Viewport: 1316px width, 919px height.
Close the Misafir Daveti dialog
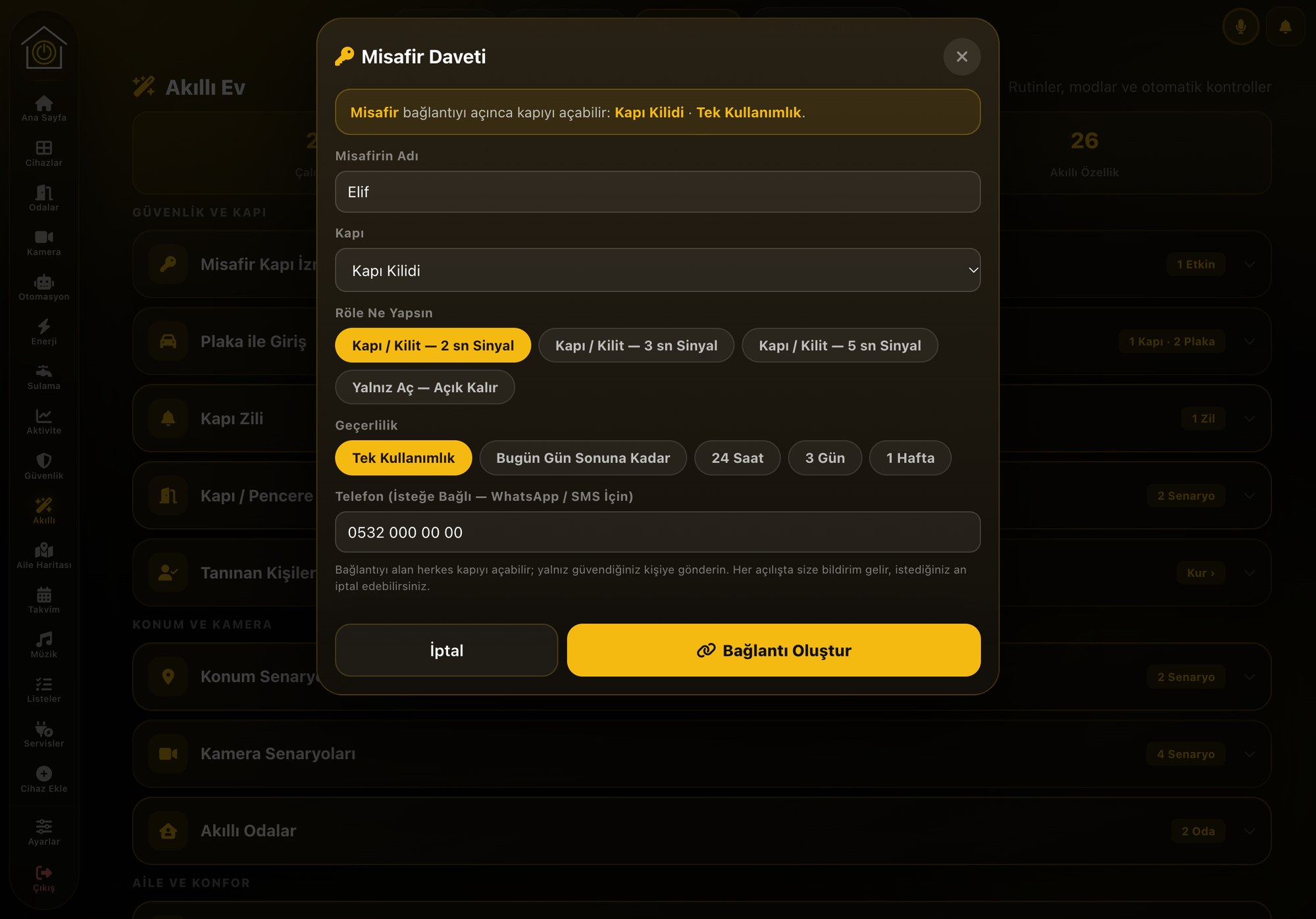pyautogui.click(x=962, y=57)
